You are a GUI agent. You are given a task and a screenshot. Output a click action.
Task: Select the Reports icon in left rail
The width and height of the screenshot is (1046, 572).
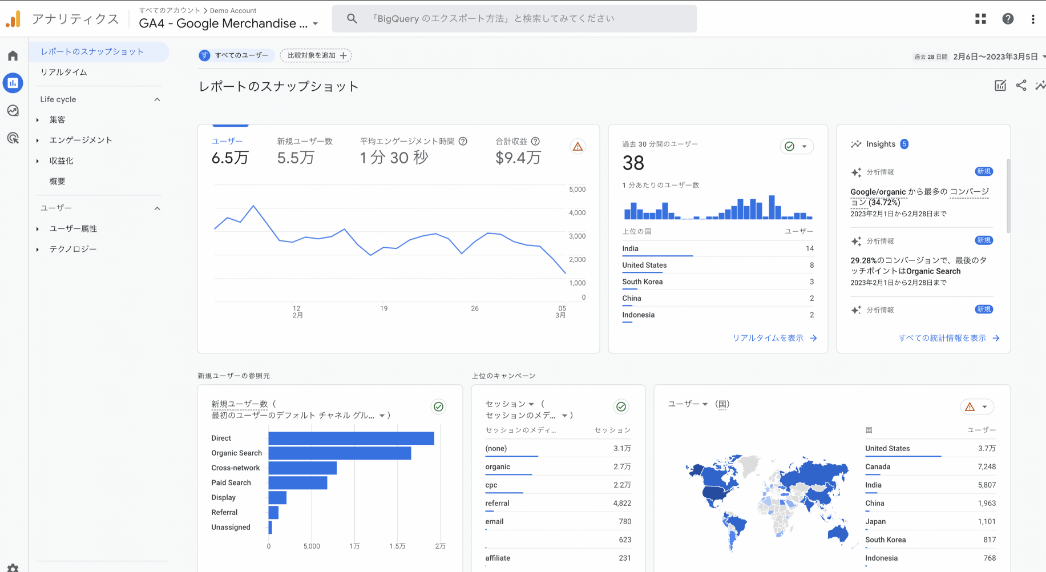[x=13, y=83]
